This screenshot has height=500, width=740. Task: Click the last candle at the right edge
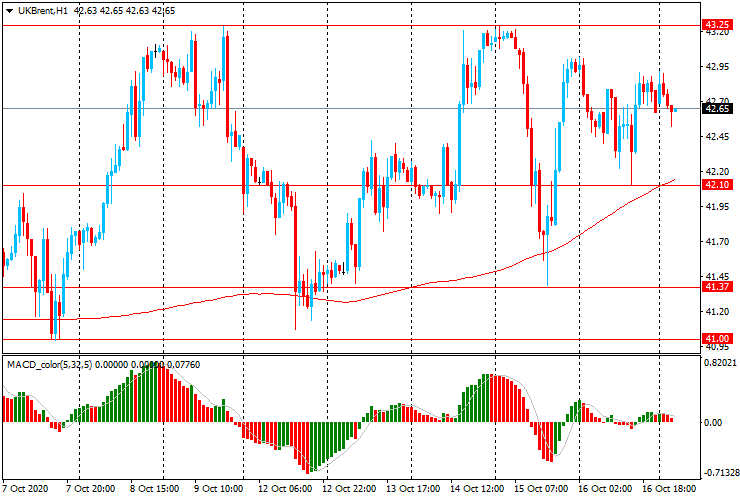pos(673,108)
